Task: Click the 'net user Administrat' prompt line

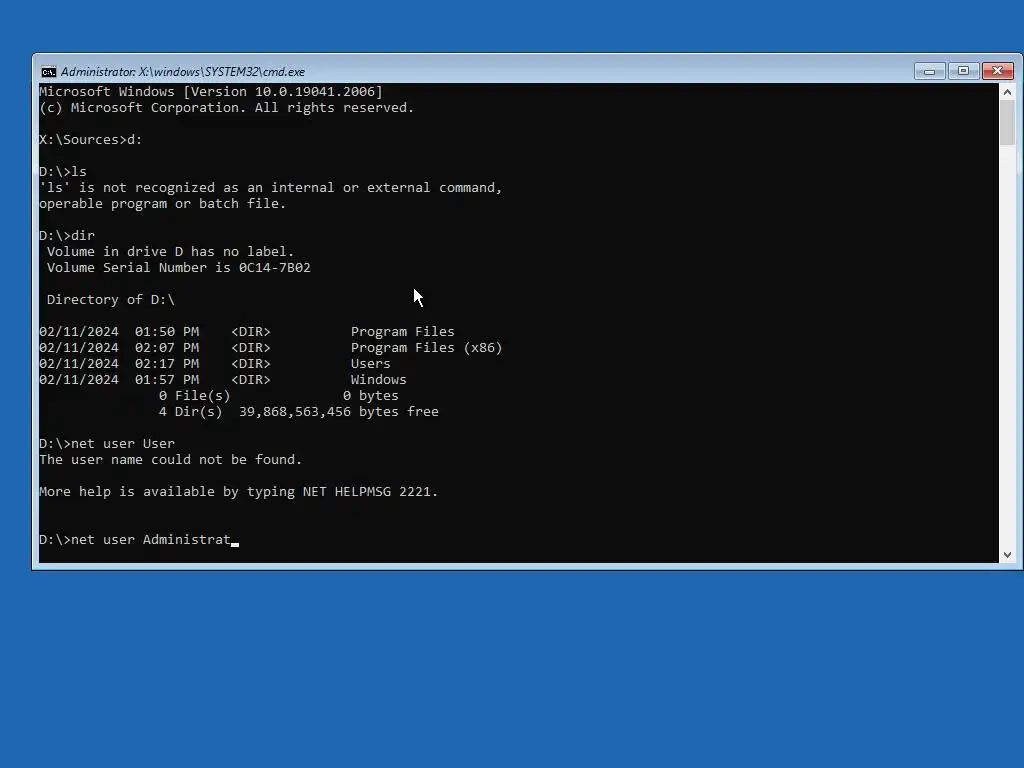Action: point(139,540)
